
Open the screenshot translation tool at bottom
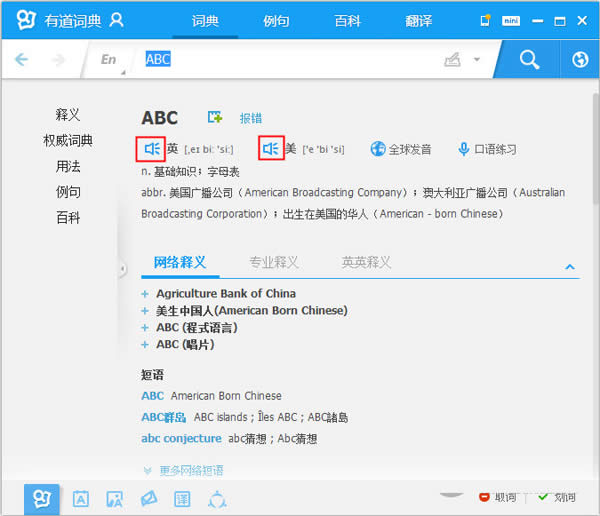(114, 499)
